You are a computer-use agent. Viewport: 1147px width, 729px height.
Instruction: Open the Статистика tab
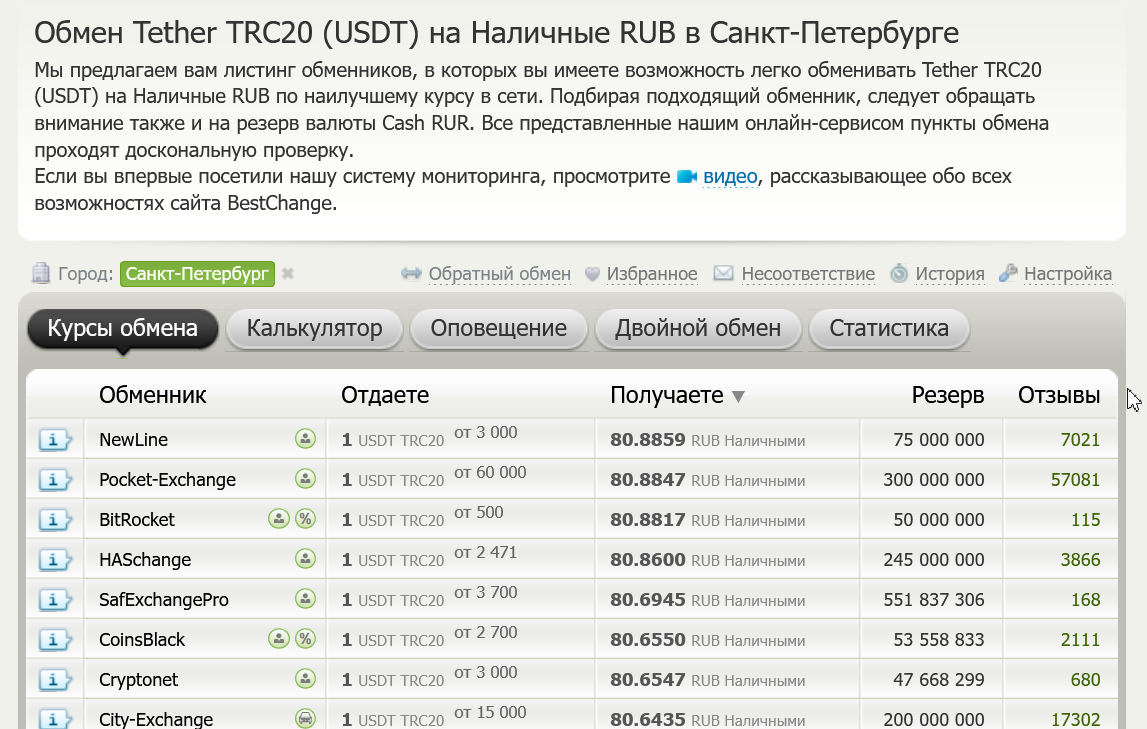click(890, 328)
